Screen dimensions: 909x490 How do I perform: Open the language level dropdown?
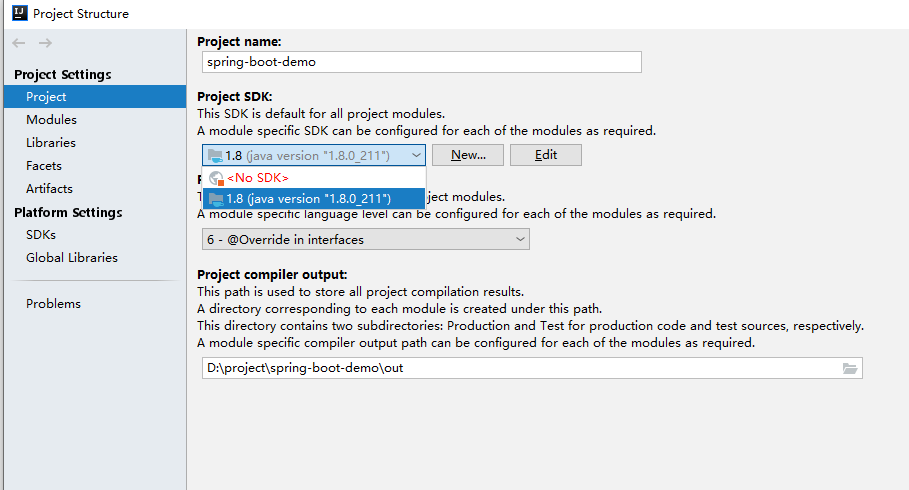pyautogui.click(x=366, y=239)
